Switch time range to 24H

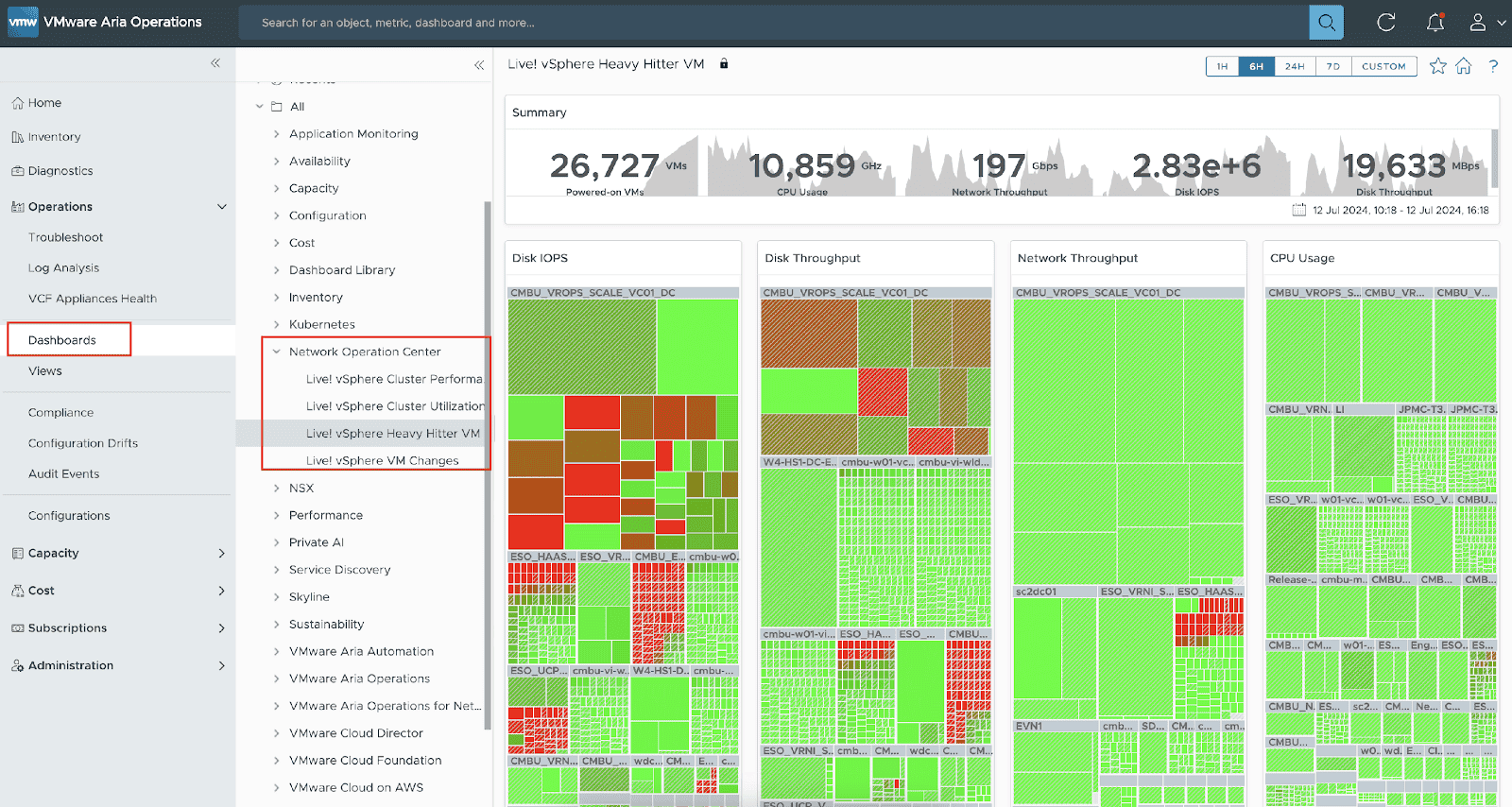pyautogui.click(x=1295, y=66)
